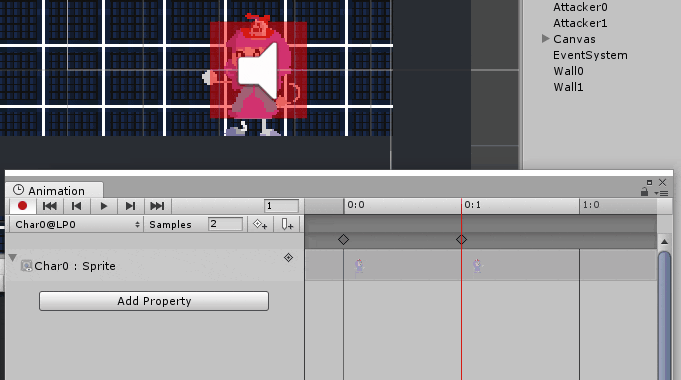Jump to last keyframe of animation

(x=157, y=206)
